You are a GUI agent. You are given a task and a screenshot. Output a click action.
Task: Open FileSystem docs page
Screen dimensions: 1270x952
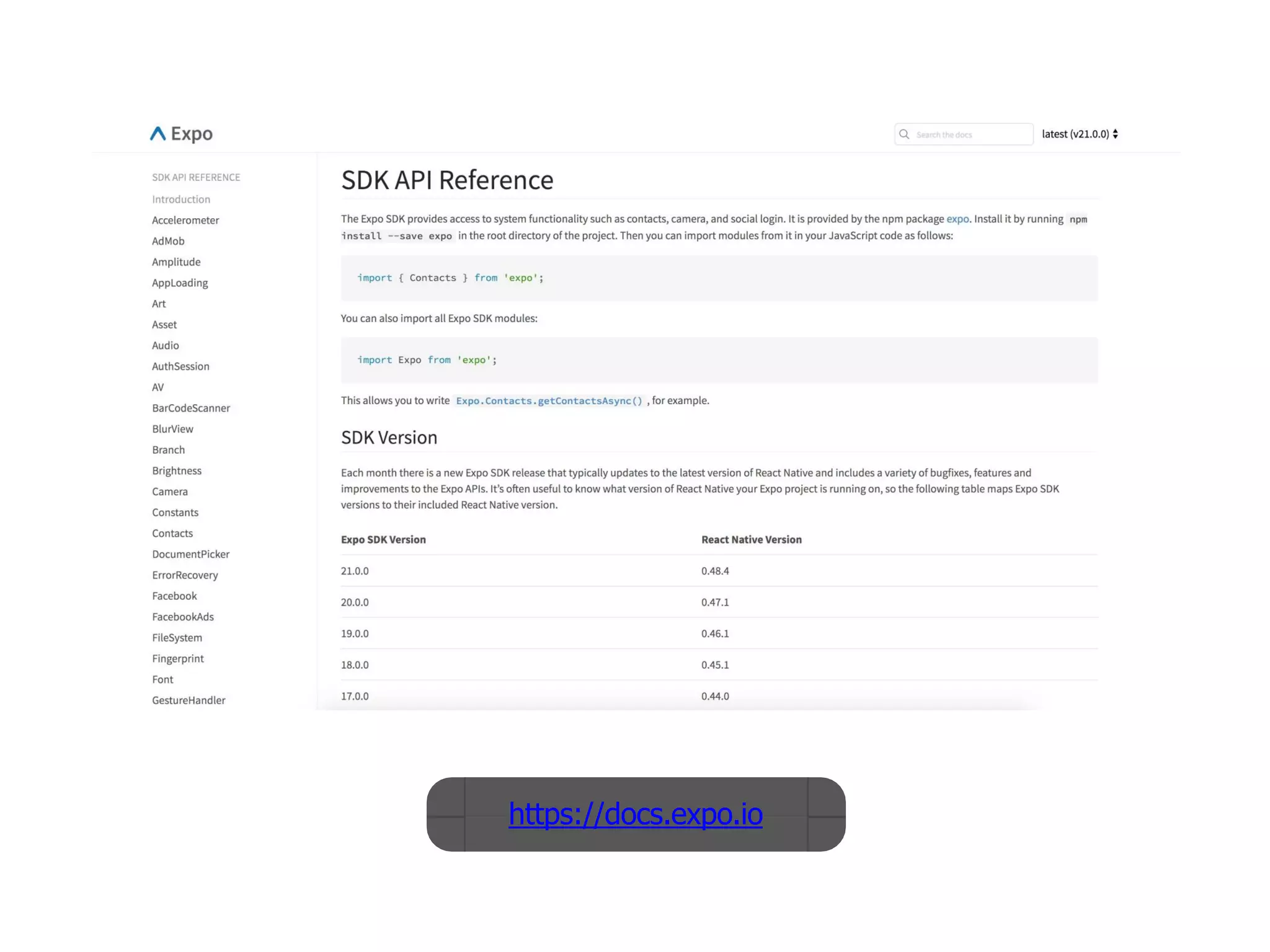[177, 638]
